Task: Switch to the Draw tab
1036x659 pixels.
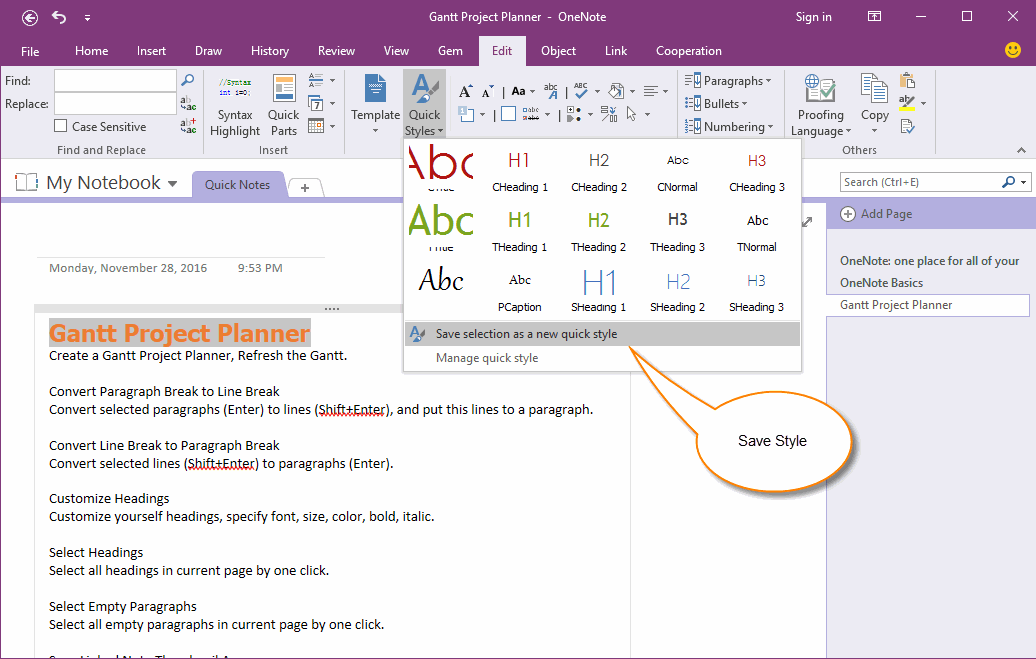Action: coord(208,51)
